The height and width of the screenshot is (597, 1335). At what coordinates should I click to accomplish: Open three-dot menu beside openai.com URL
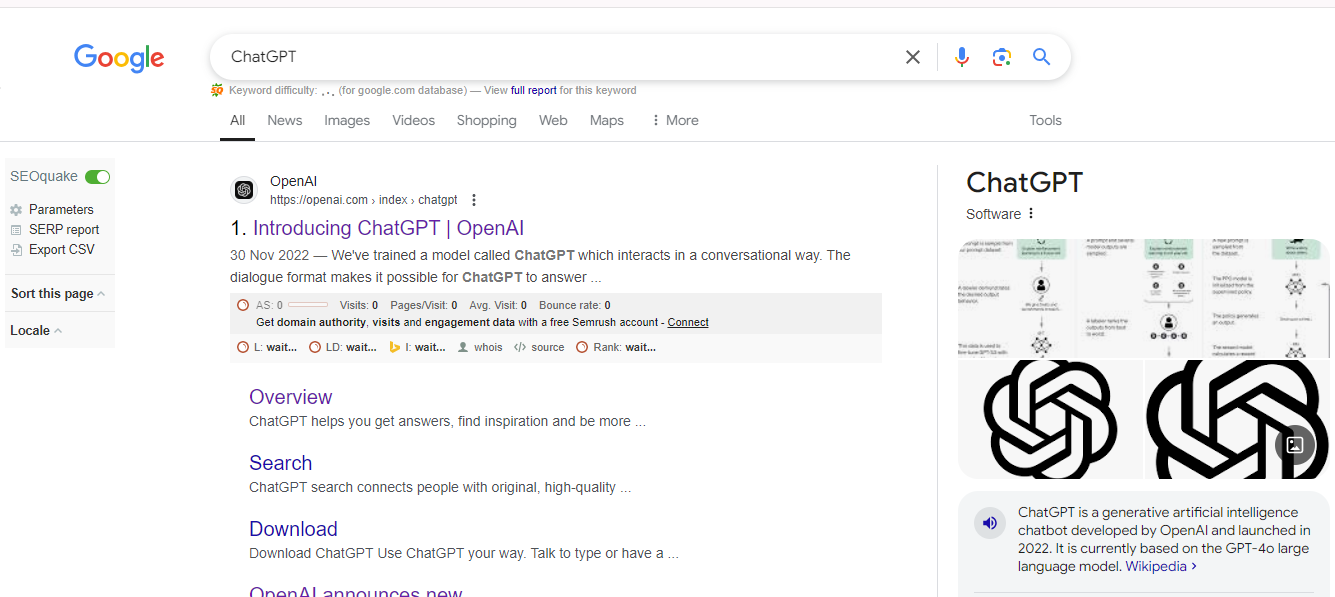[474, 200]
